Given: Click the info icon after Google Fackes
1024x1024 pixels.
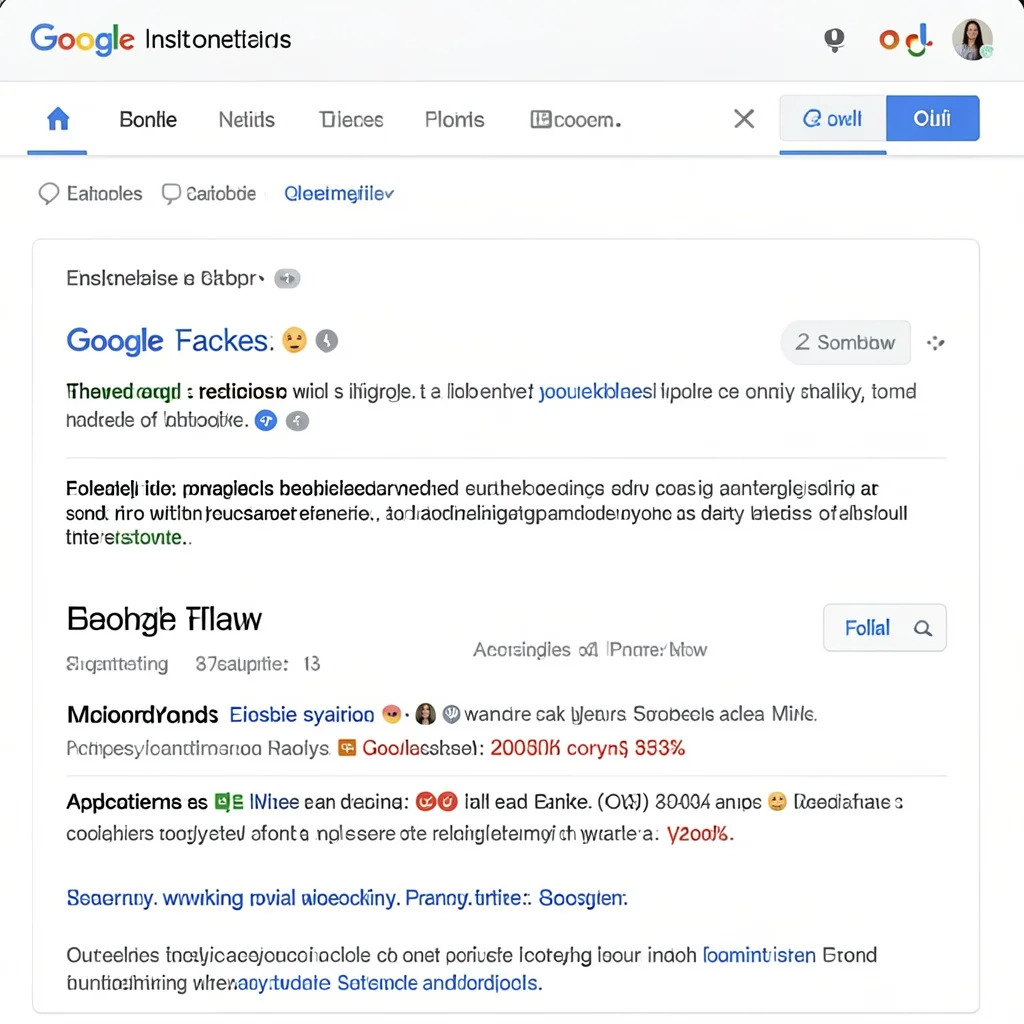Looking at the screenshot, I should (x=326, y=340).
